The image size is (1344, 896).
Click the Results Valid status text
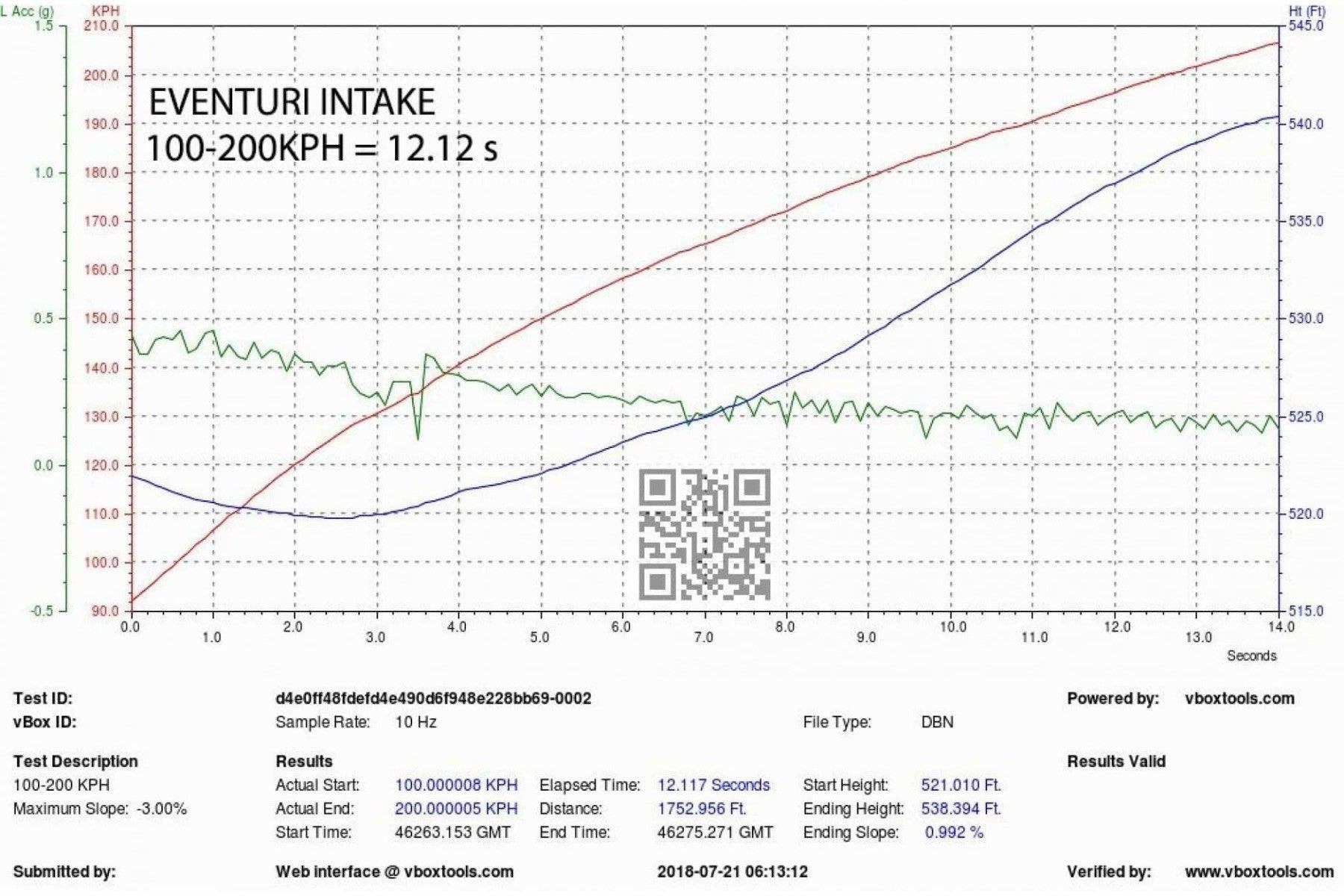pyautogui.click(x=1116, y=762)
